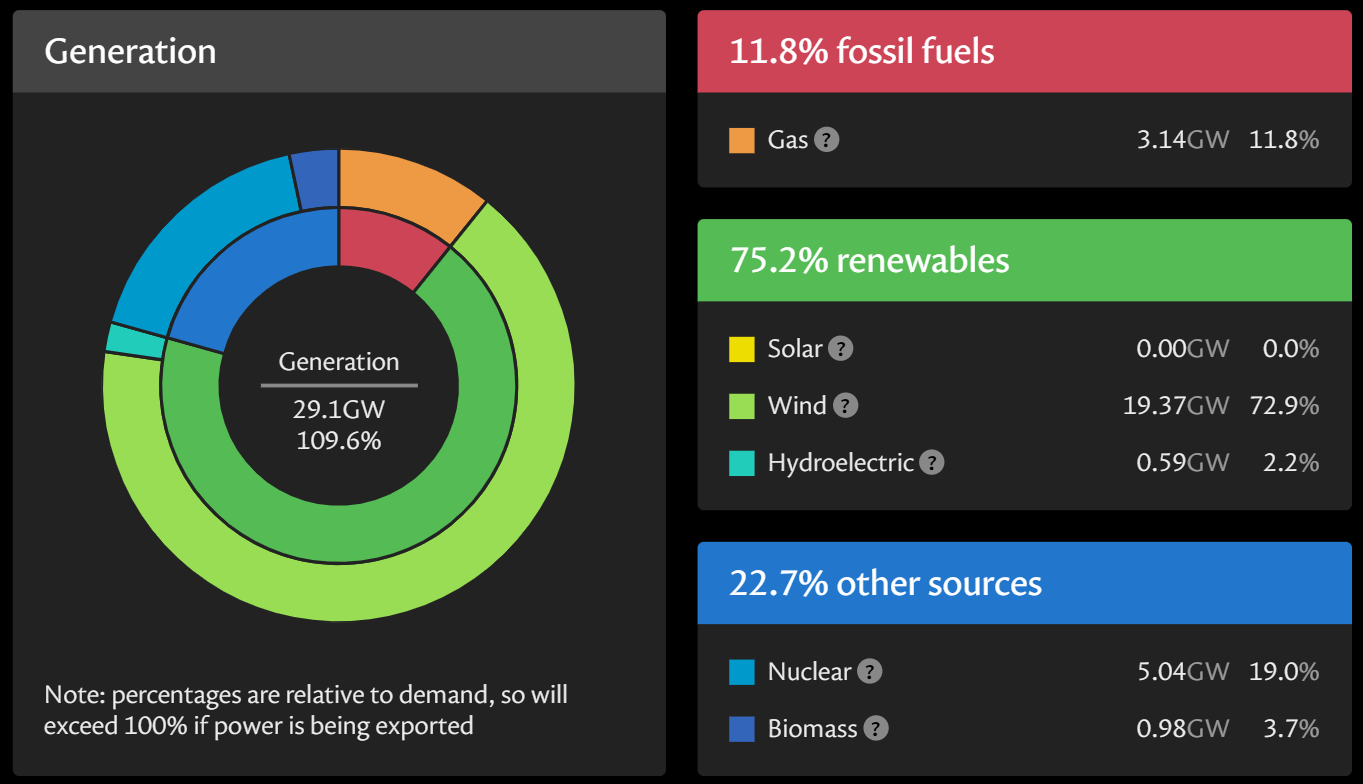Click the Generation panel title
The height and width of the screenshot is (784, 1363).
point(130,52)
